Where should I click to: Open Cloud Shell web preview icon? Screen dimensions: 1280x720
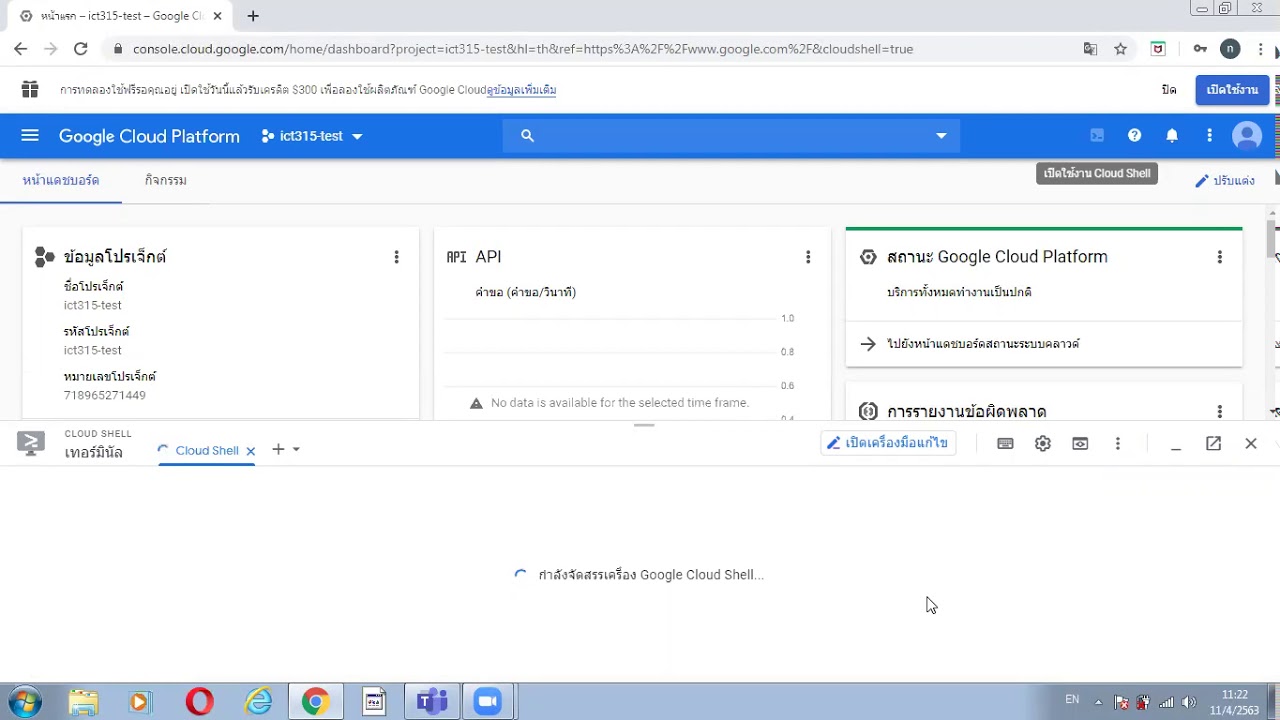[x=1080, y=443]
